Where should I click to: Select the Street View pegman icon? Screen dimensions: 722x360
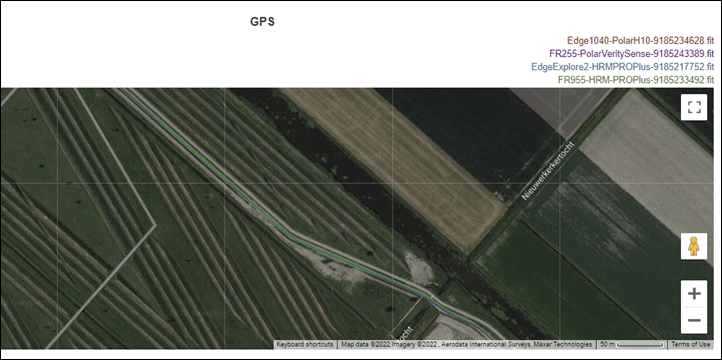coord(694,246)
